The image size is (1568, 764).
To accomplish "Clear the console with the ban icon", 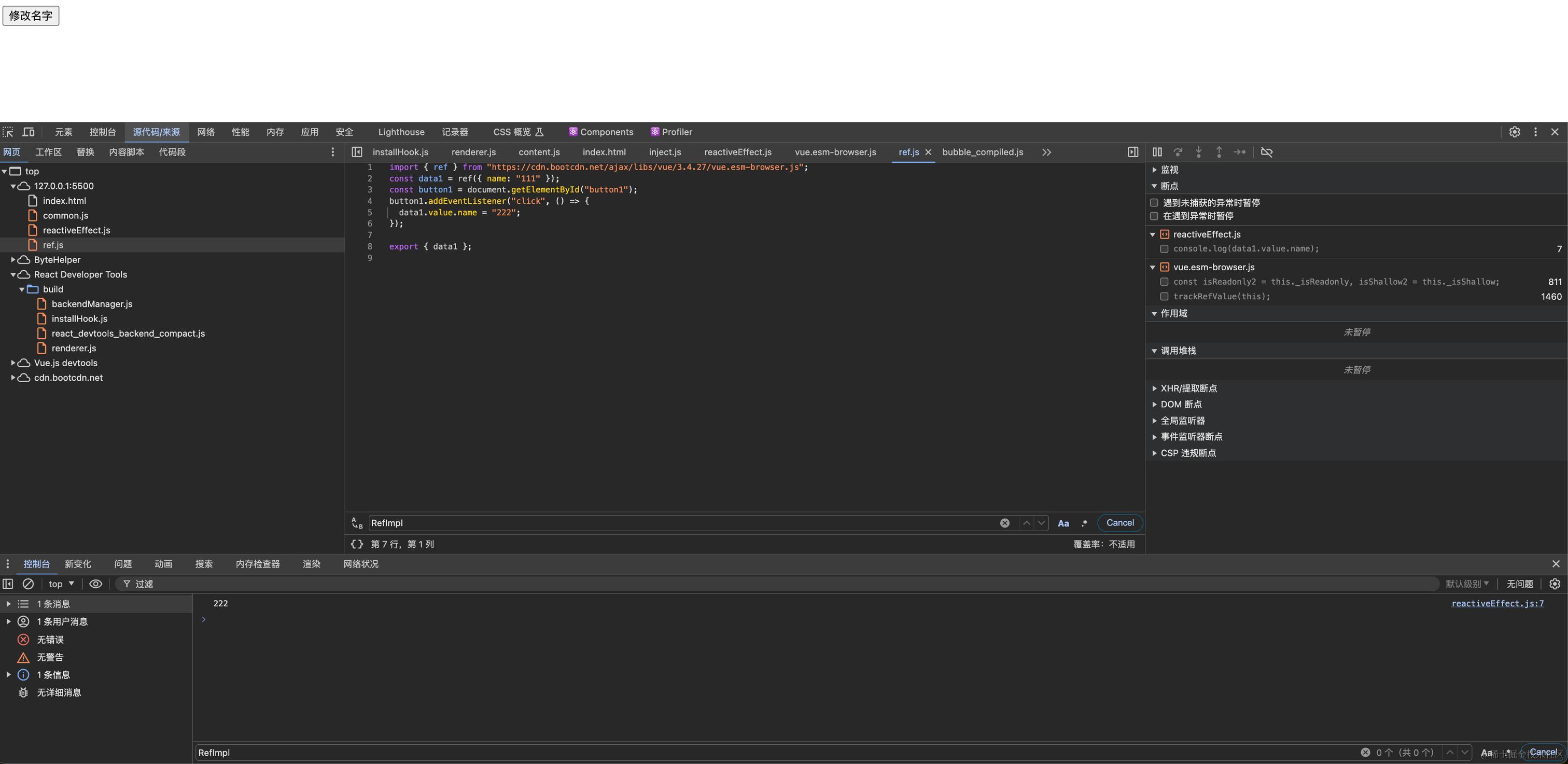I will pos(28,584).
